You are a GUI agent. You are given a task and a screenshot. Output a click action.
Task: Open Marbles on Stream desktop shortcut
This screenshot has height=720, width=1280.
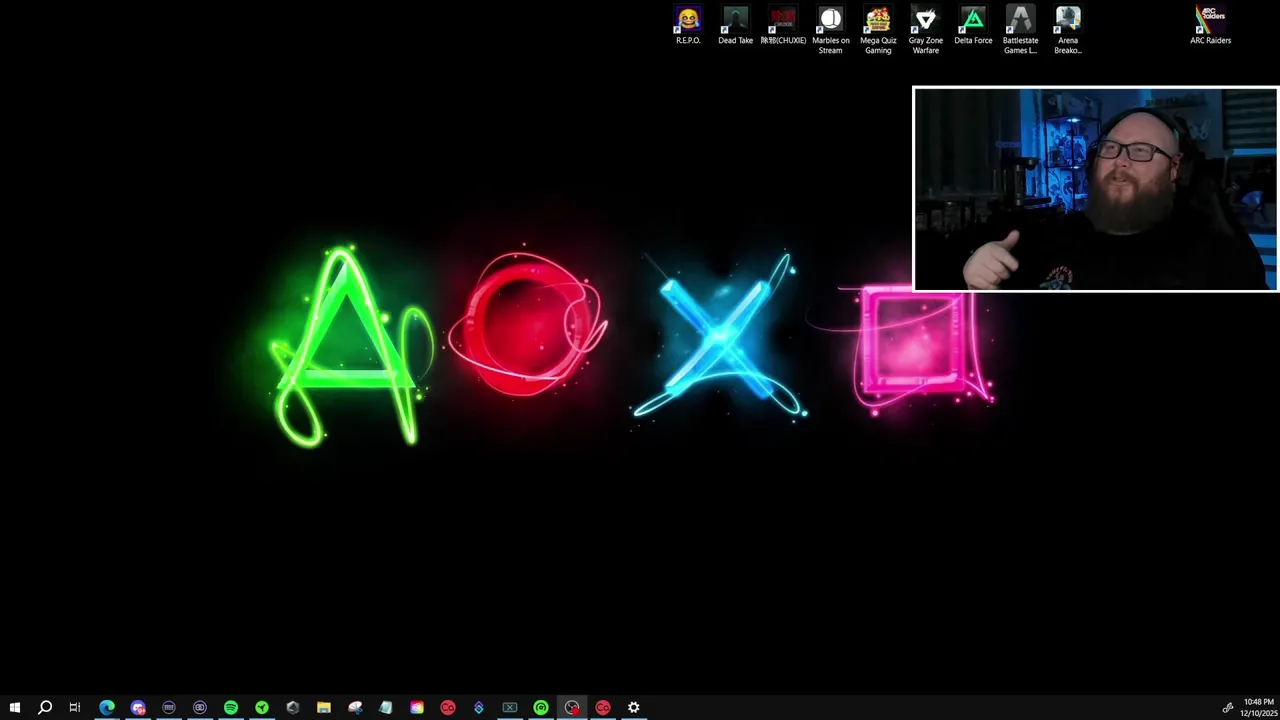(830, 30)
